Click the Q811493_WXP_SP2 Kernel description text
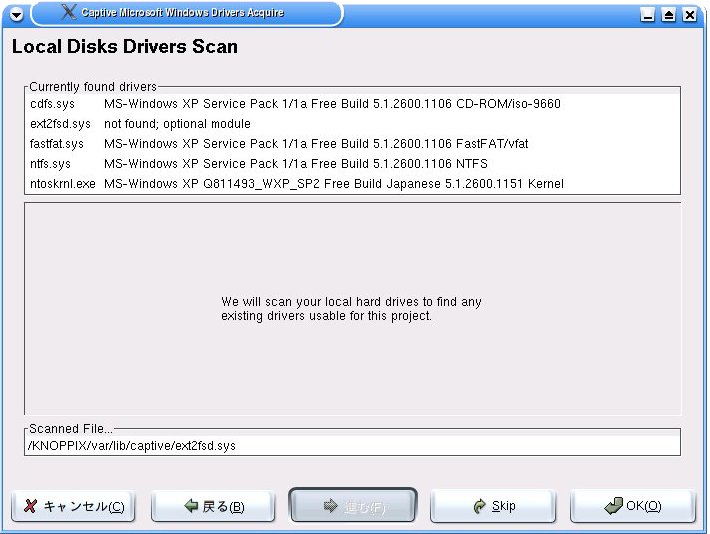 [334, 183]
